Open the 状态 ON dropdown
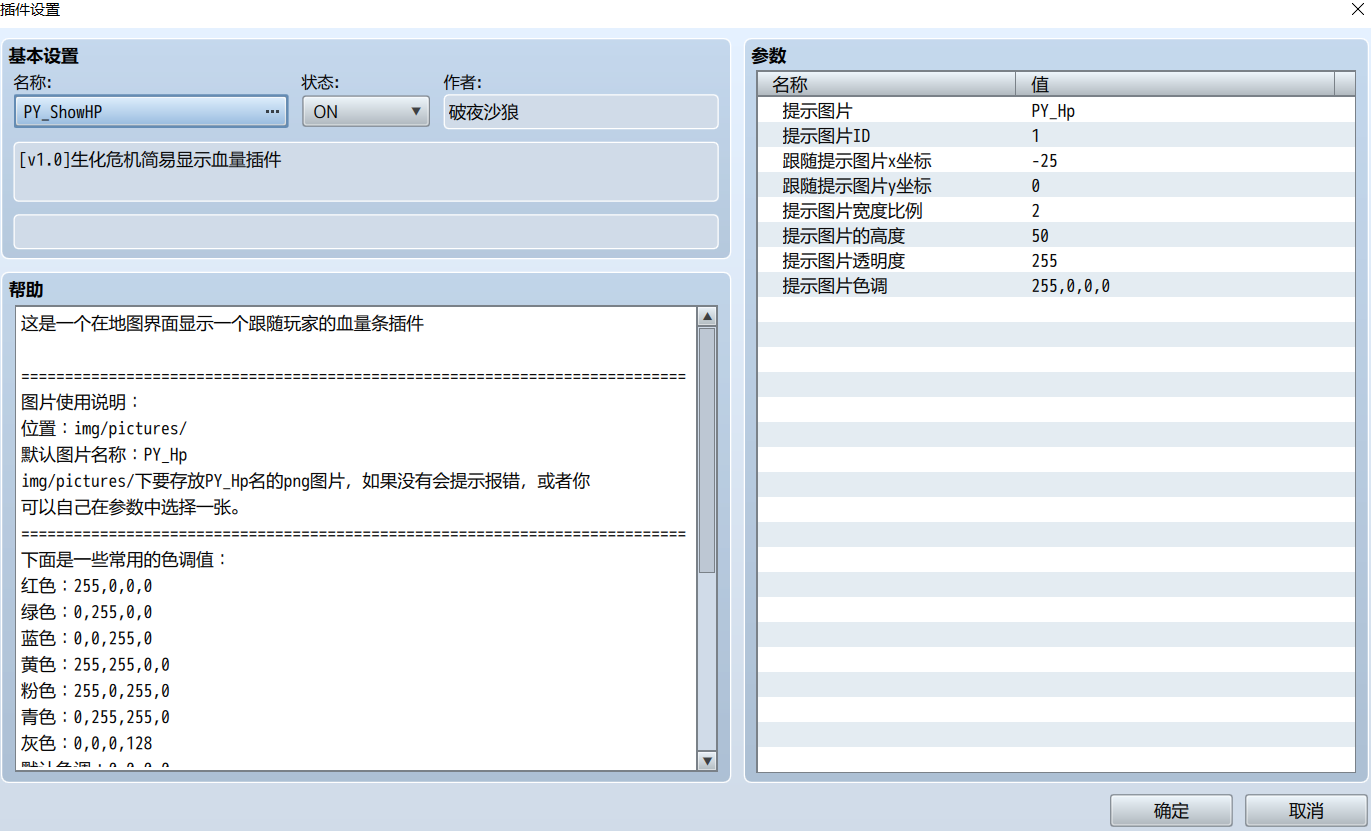The width and height of the screenshot is (1371, 831). coord(366,112)
